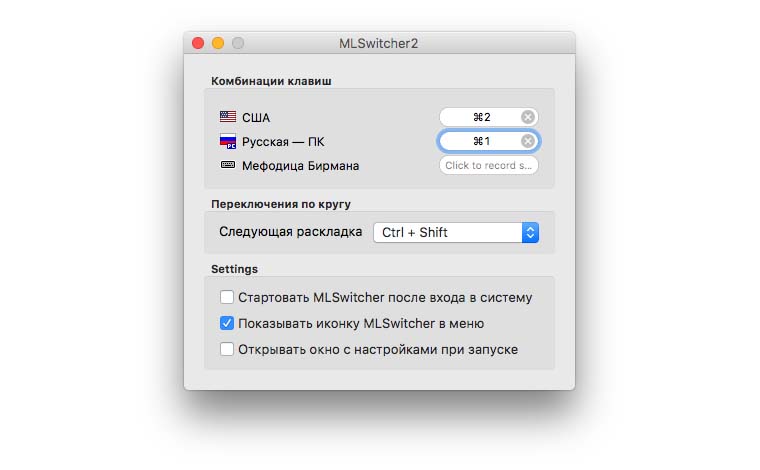Screen dimensions: 760x470
Task: Select the Мефодица Бирмана layout label
Action: (300, 165)
